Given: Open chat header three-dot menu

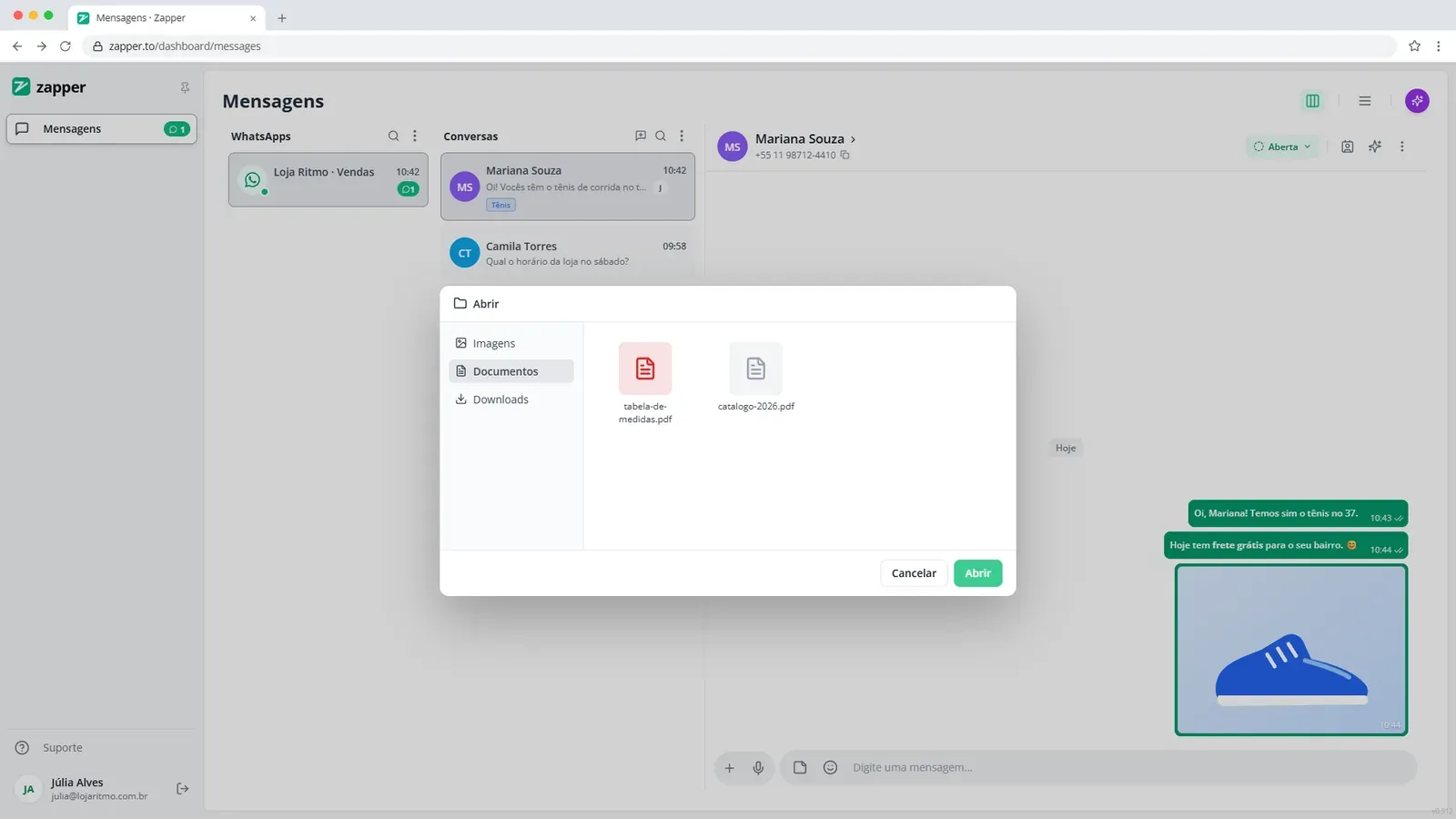Looking at the screenshot, I should click(x=1402, y=147).
